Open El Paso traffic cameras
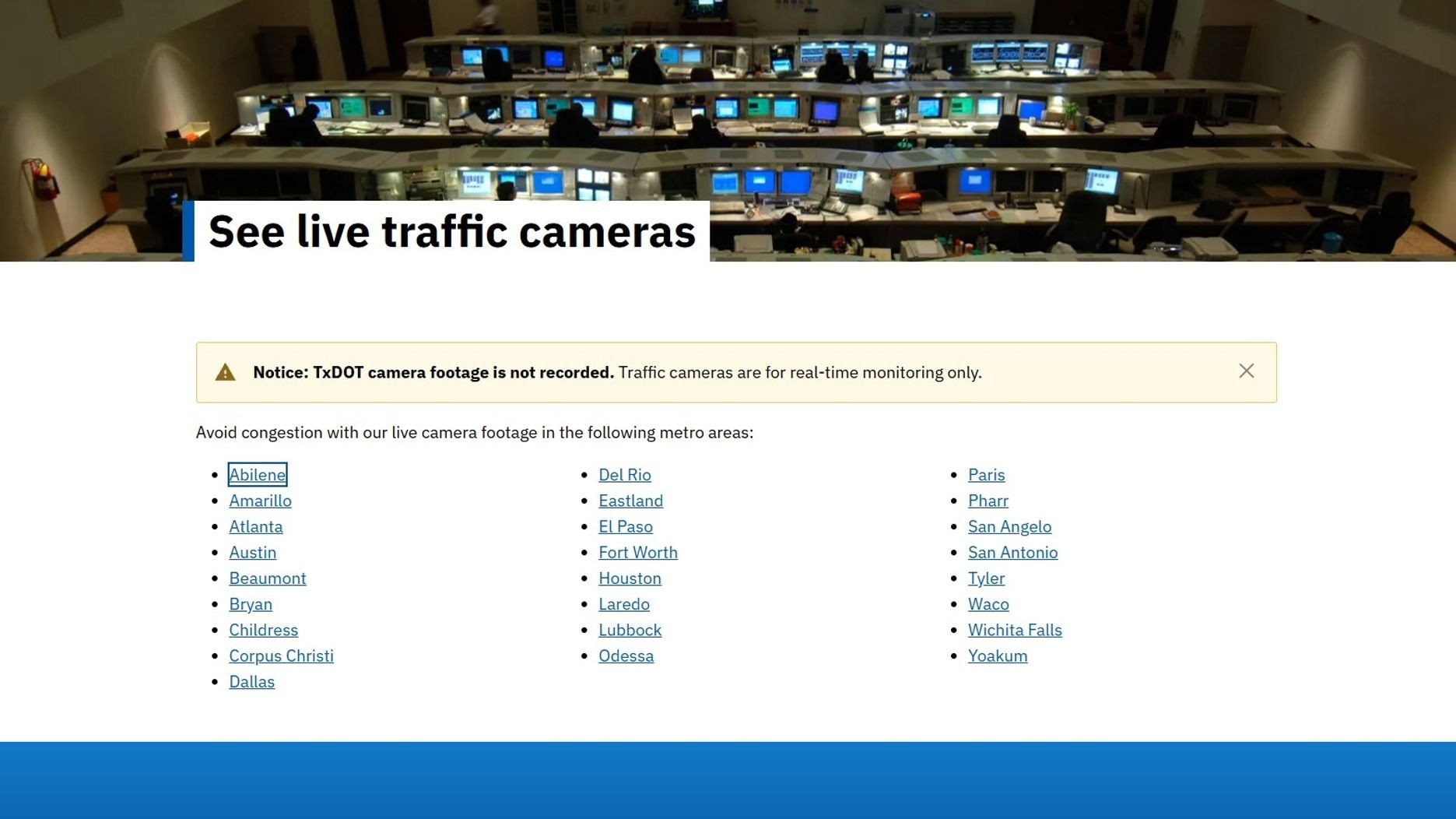Screen dimensions: 1456x819 coord(625,527)
